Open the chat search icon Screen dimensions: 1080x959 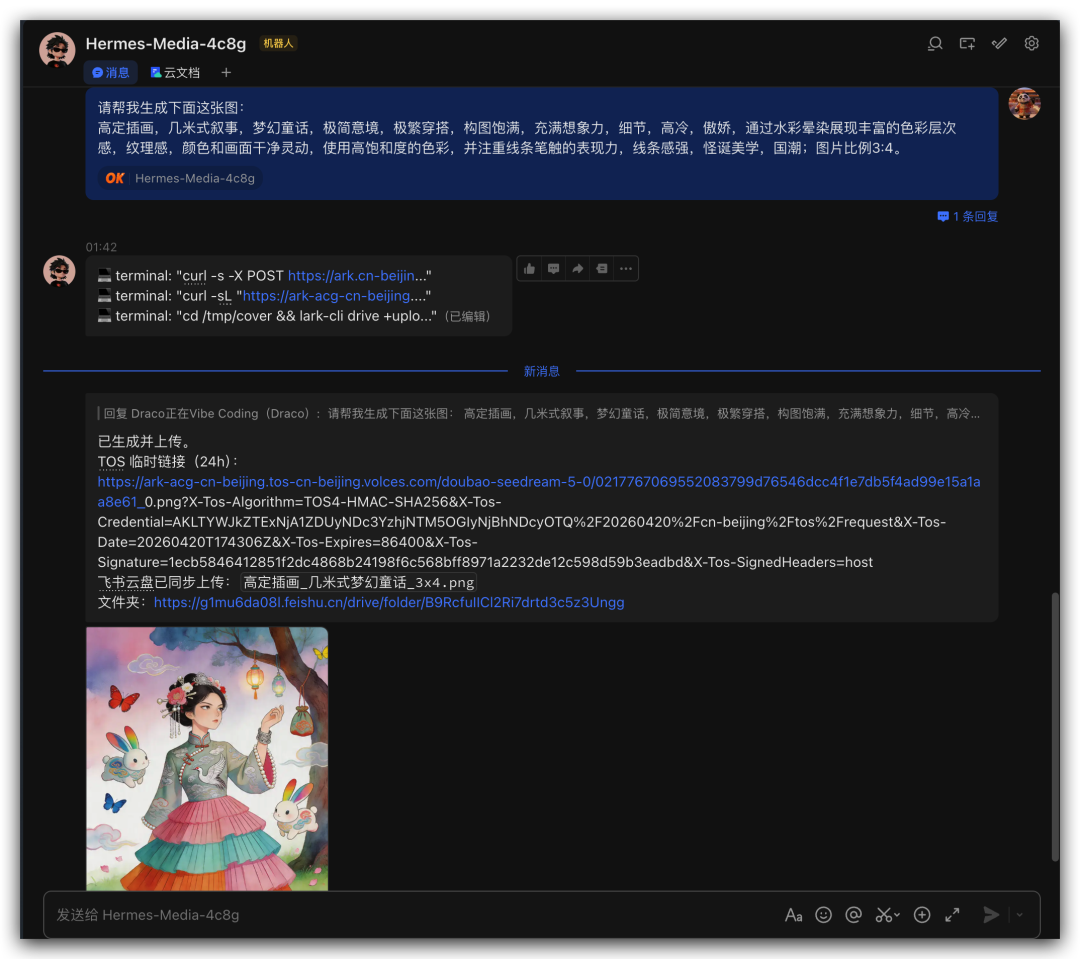pos(935,44)
